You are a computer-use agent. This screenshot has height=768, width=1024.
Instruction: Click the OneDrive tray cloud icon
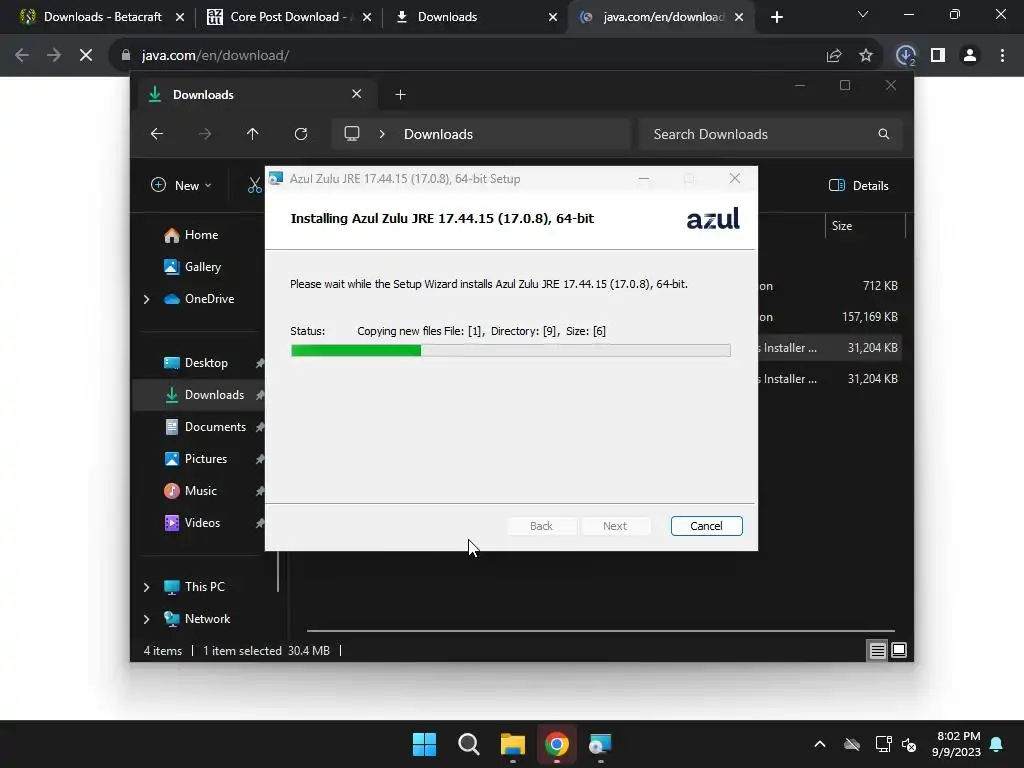tap(852, 744)
